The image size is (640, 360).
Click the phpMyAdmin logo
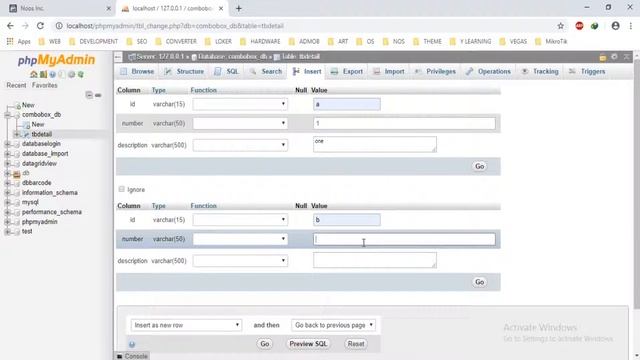point(56,60)
